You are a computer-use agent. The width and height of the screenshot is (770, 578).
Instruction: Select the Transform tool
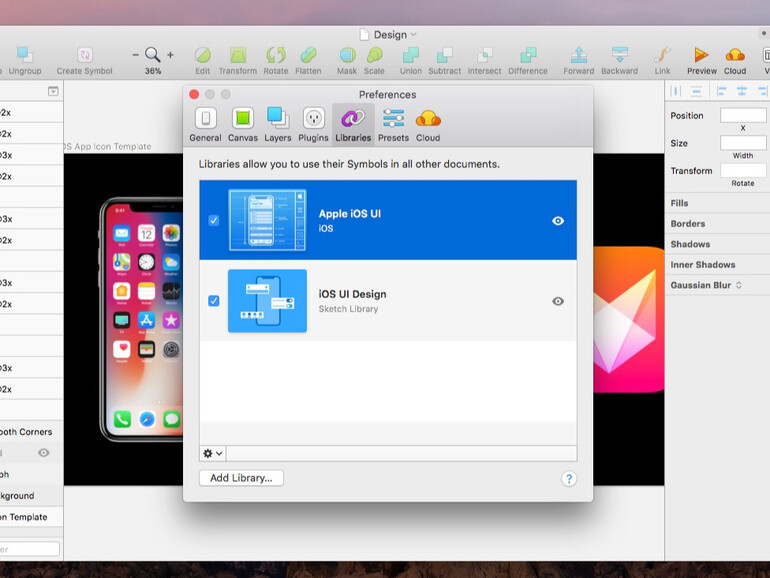tap(238, 55)
